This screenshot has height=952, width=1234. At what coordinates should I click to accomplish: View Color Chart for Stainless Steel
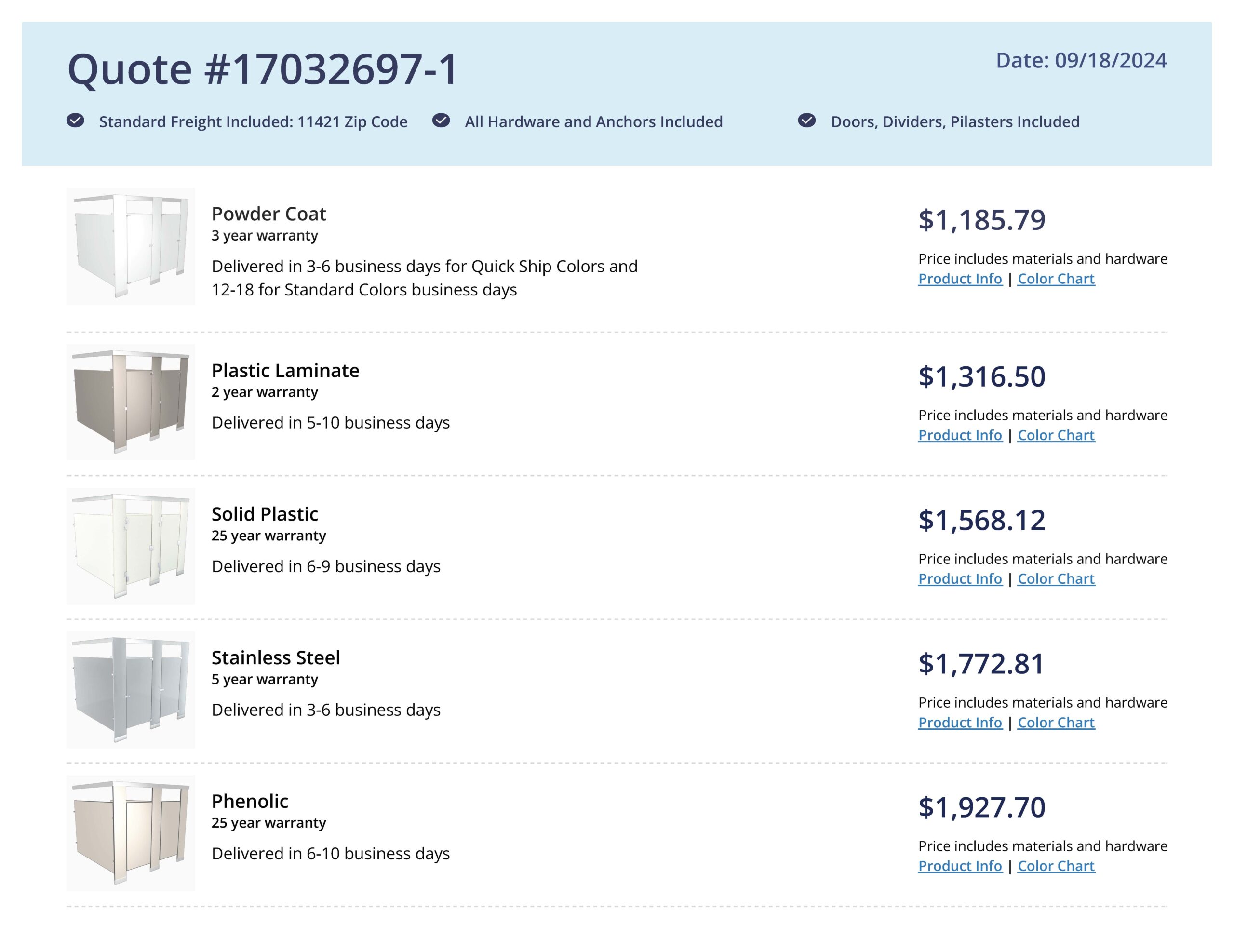[1056, 723]
